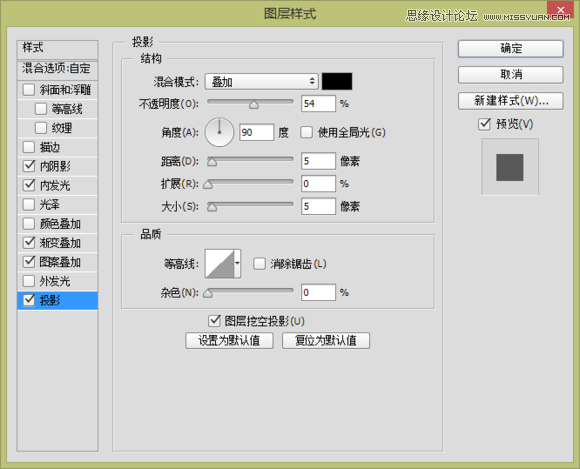580x469 pixels.
Task: Enable the 等高线 sub-style checkbox
Action: coord(41,109)
